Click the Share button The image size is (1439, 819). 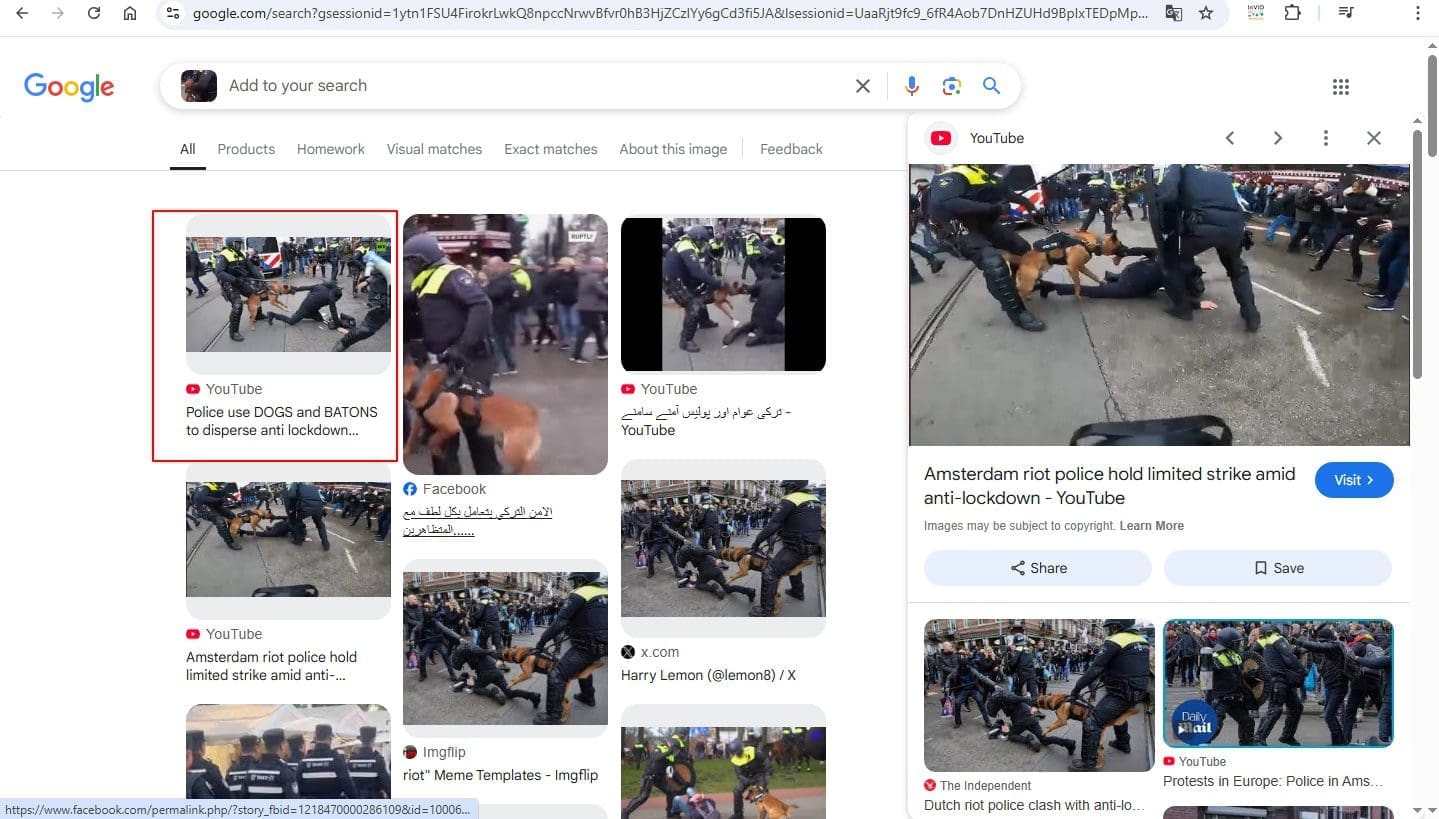point(1037,568)
